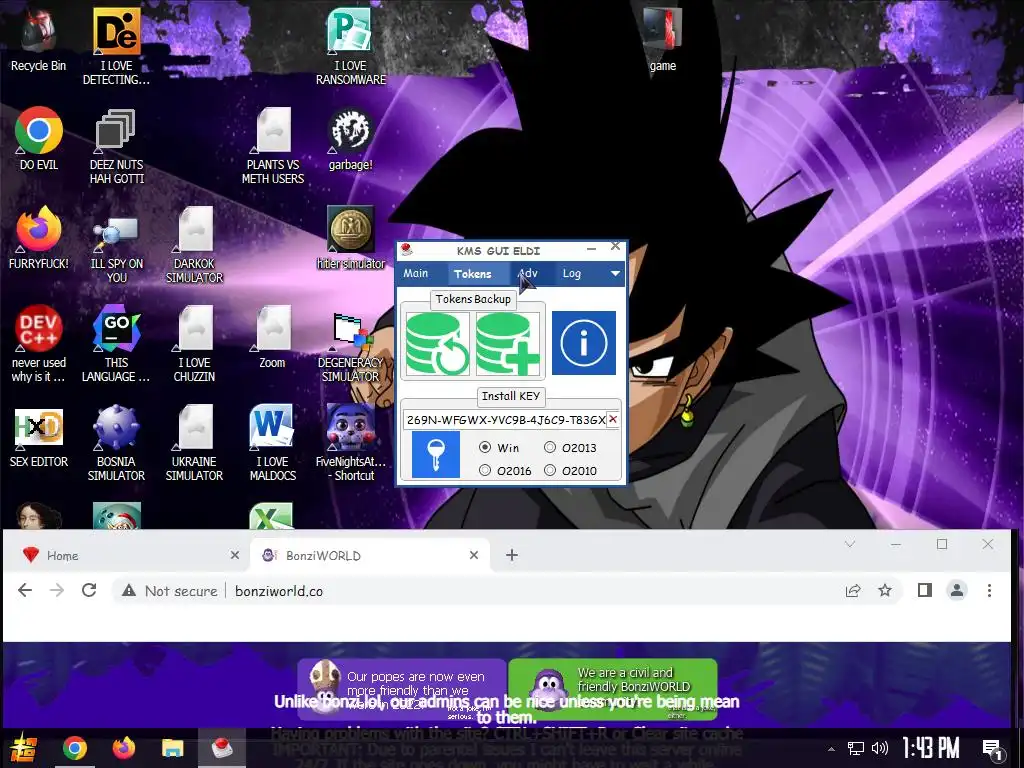Select the O2016 radio button
The image size is (1024, 768).
[485, 470]
